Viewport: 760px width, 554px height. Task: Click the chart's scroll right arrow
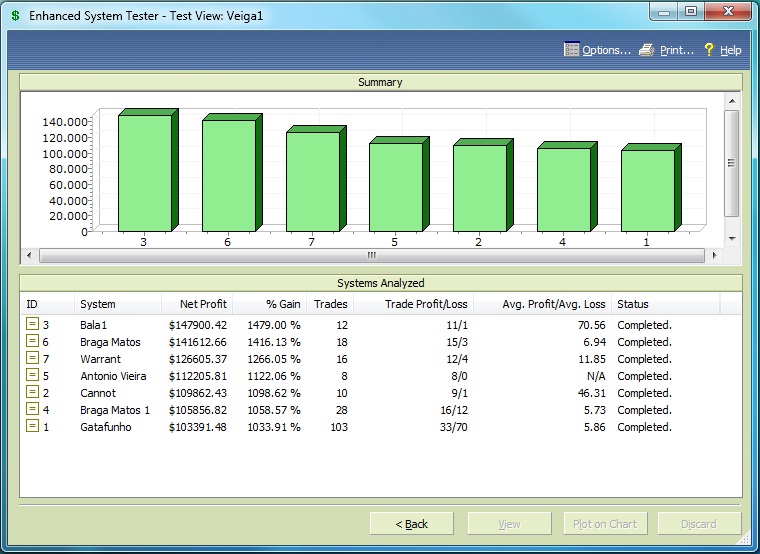coord(714,255)
